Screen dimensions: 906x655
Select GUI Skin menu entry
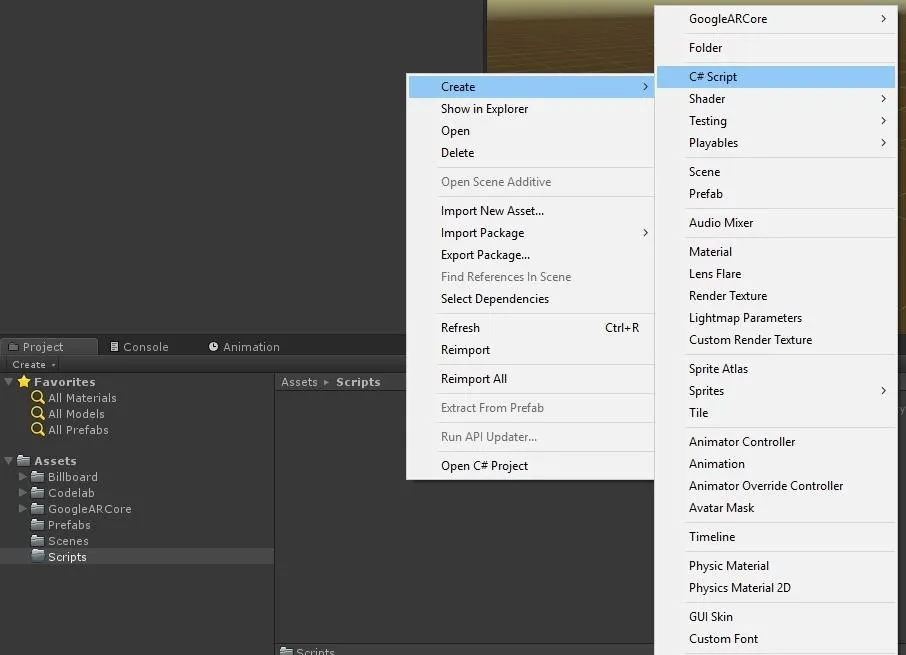coord(776,617)
